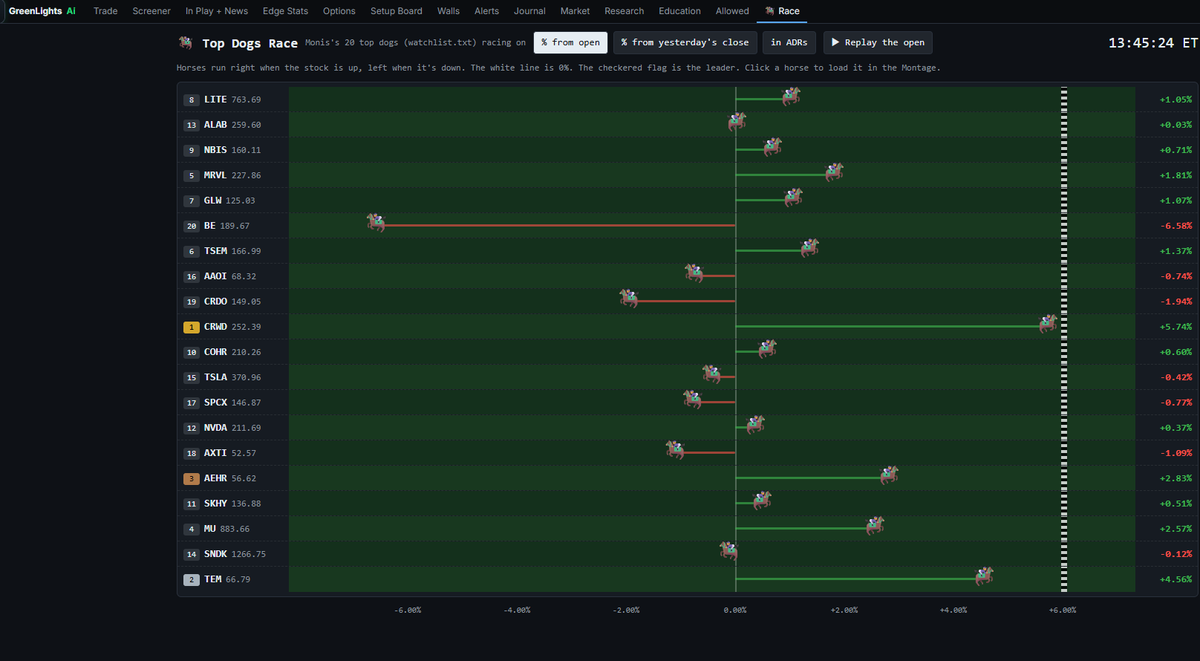The height and width of the screenshot is (661, 1200).
Task: Click the TSEM horse icon
Action: click(x=810, y=247)
